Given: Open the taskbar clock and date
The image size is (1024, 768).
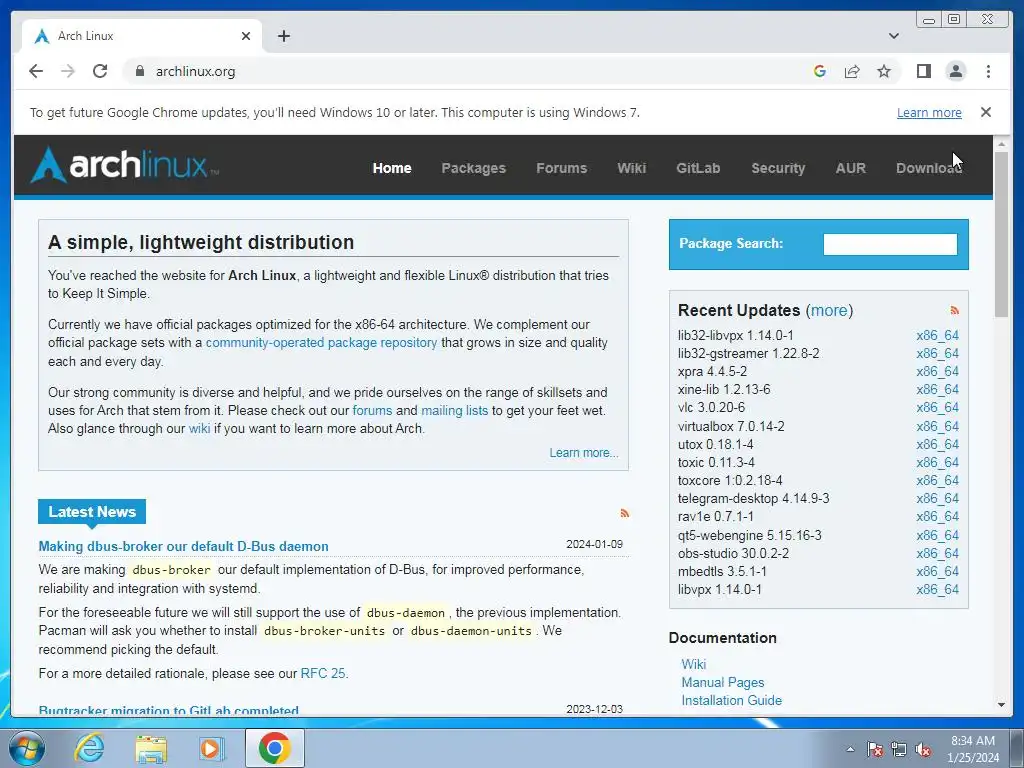Looking at the screenshot, I should (x=973, y=749).
